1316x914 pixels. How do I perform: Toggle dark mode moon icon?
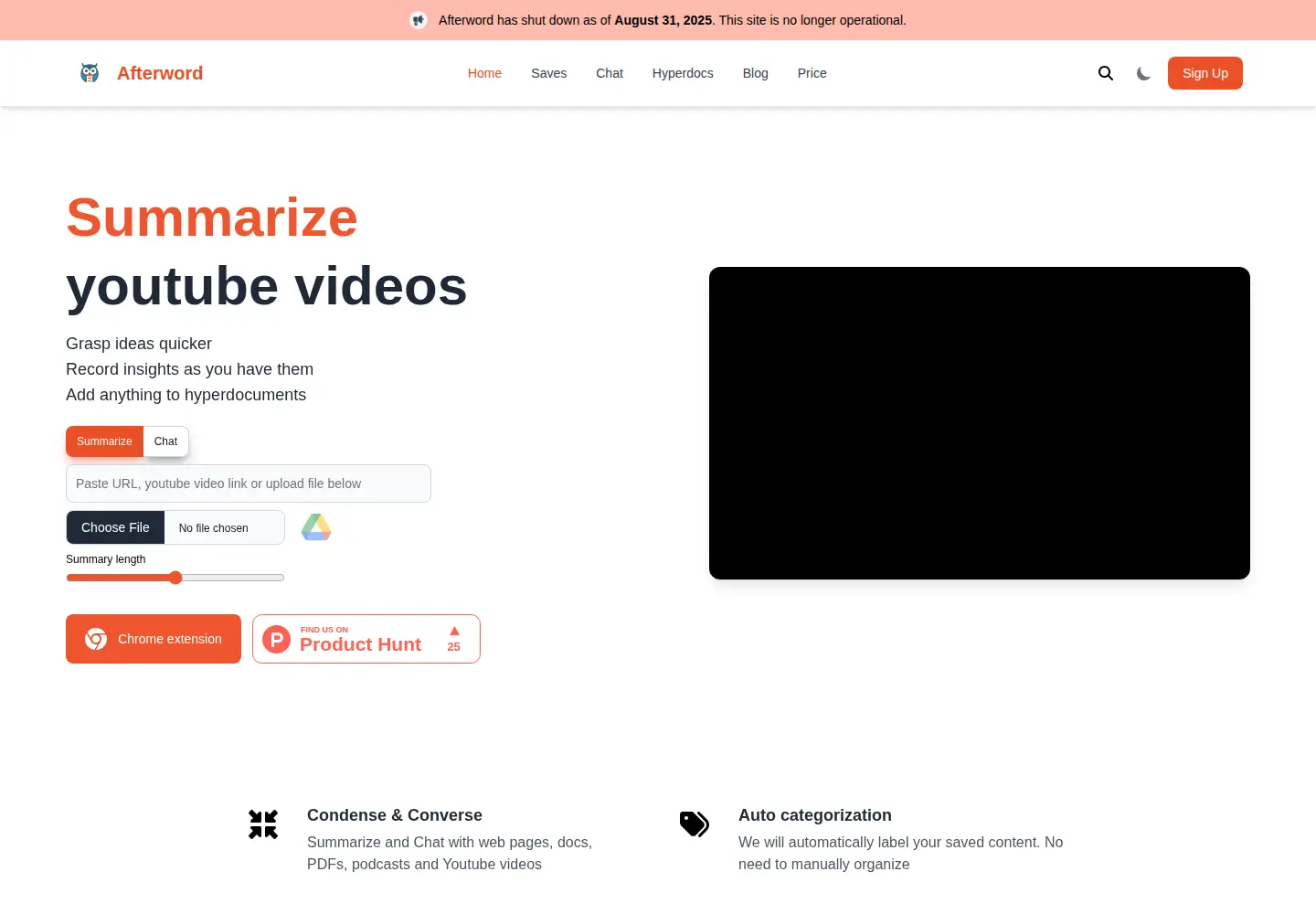pos(1143,73)
